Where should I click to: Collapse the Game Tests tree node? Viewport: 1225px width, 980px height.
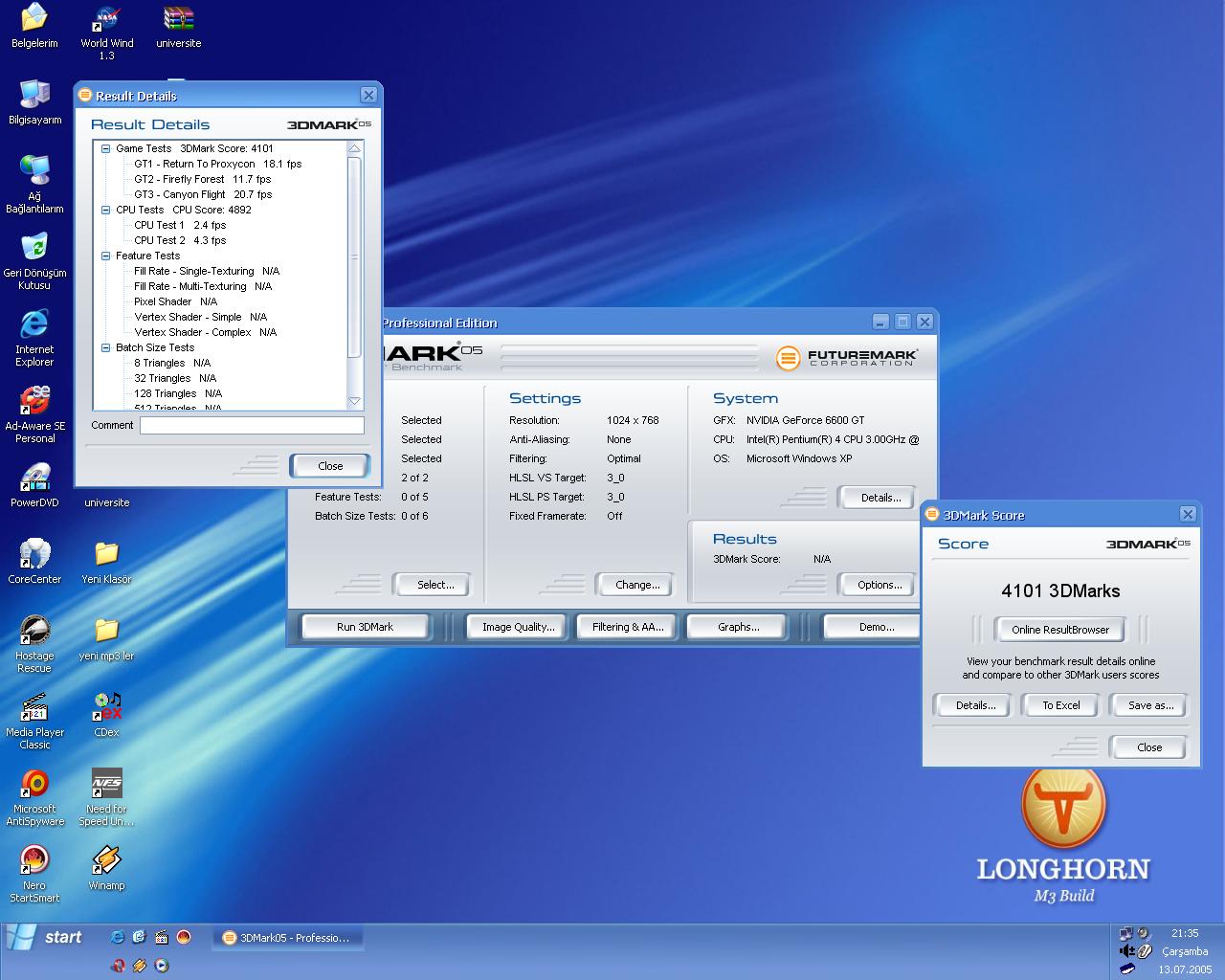coord(106,149)
